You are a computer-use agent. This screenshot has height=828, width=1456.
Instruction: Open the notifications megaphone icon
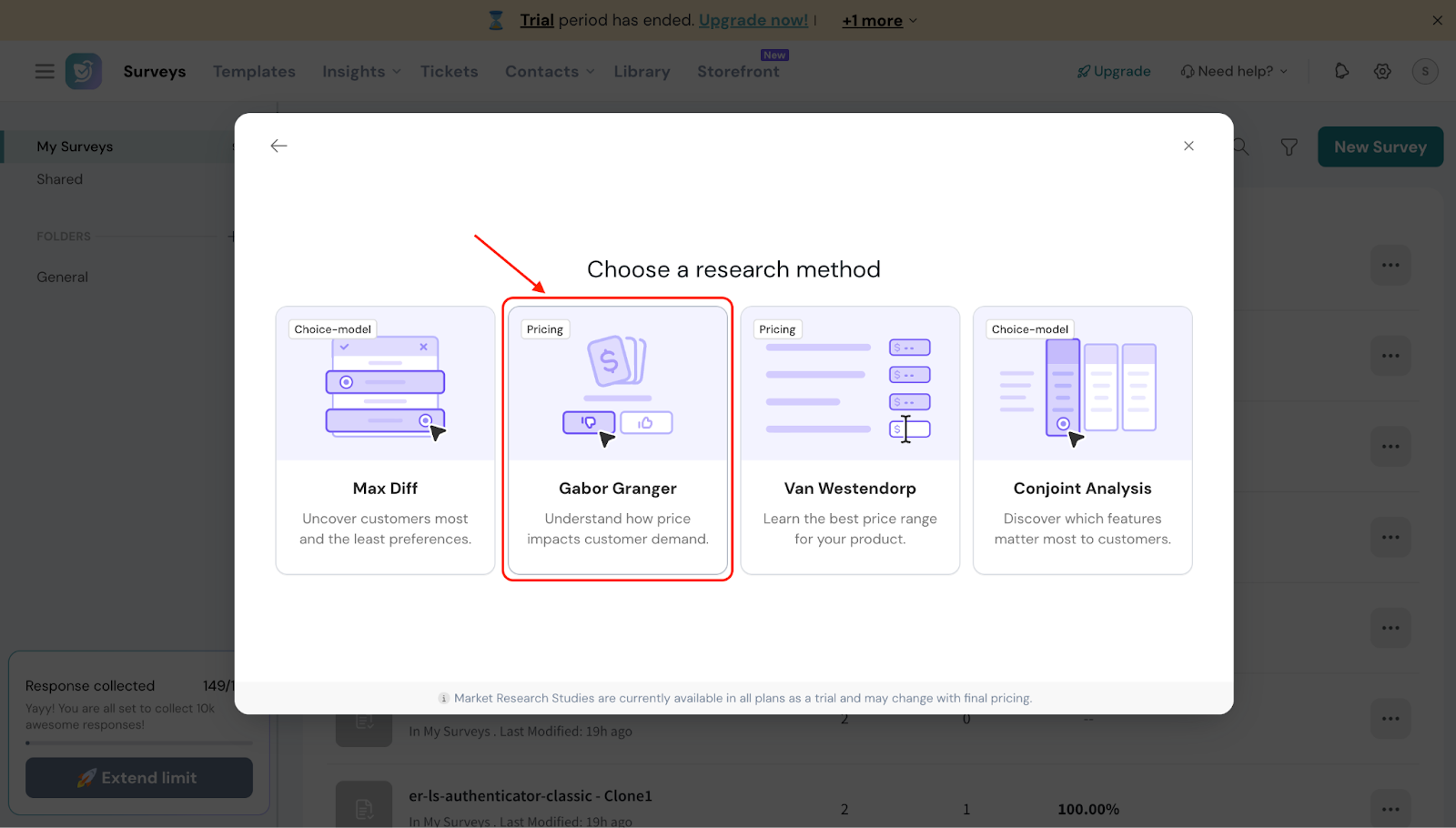tap(1341, 71)
